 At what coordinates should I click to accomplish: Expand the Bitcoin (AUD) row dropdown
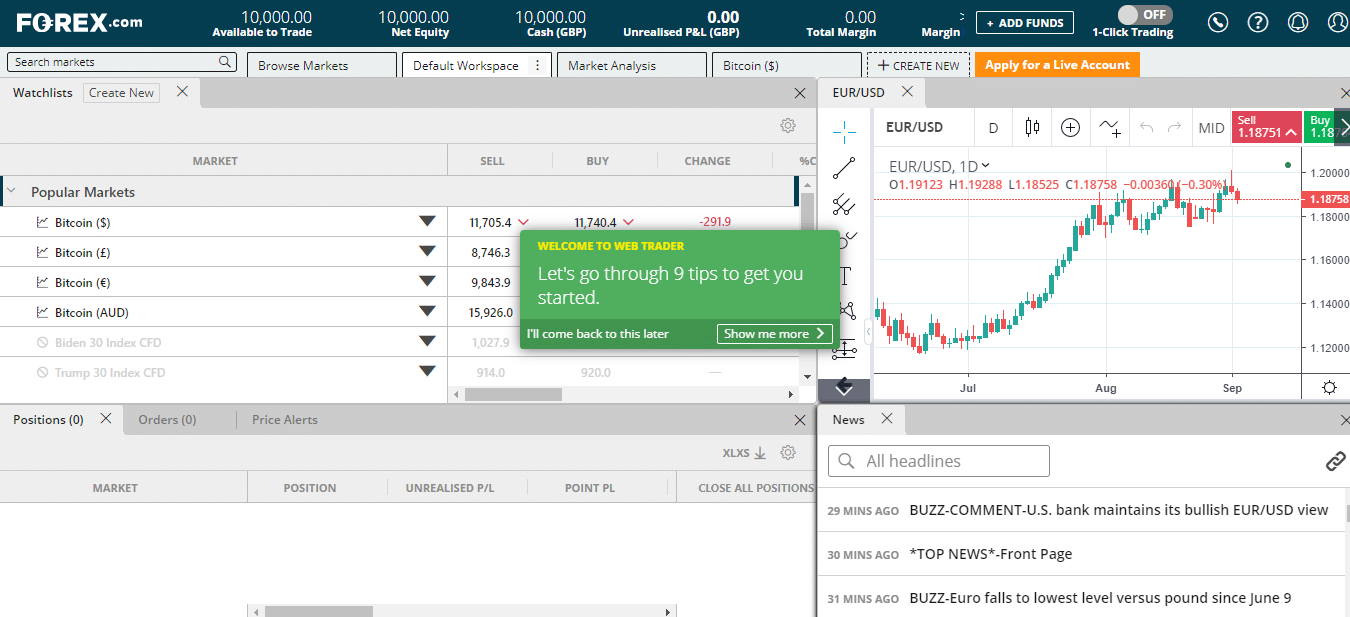tap(427, 312)
